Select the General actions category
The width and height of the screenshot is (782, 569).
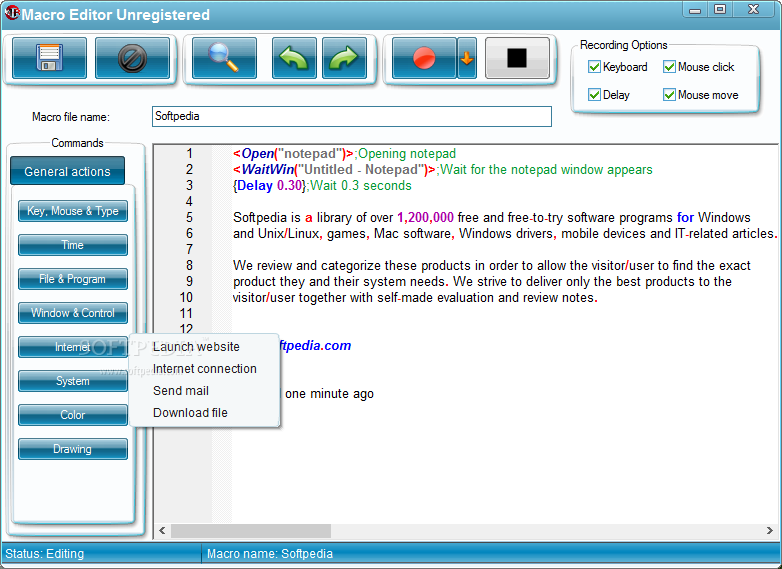67,171
